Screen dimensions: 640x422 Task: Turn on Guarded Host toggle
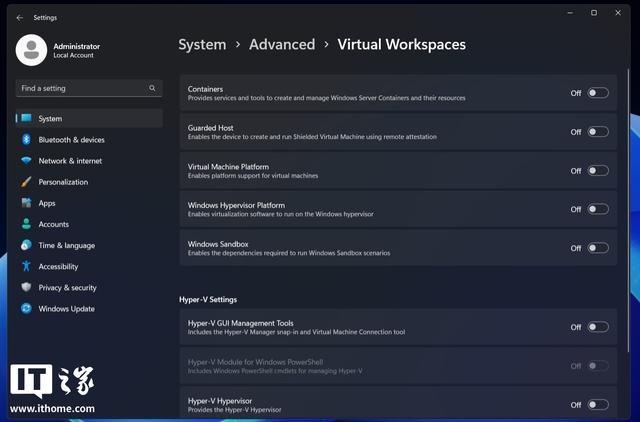(x=597, y=132)
